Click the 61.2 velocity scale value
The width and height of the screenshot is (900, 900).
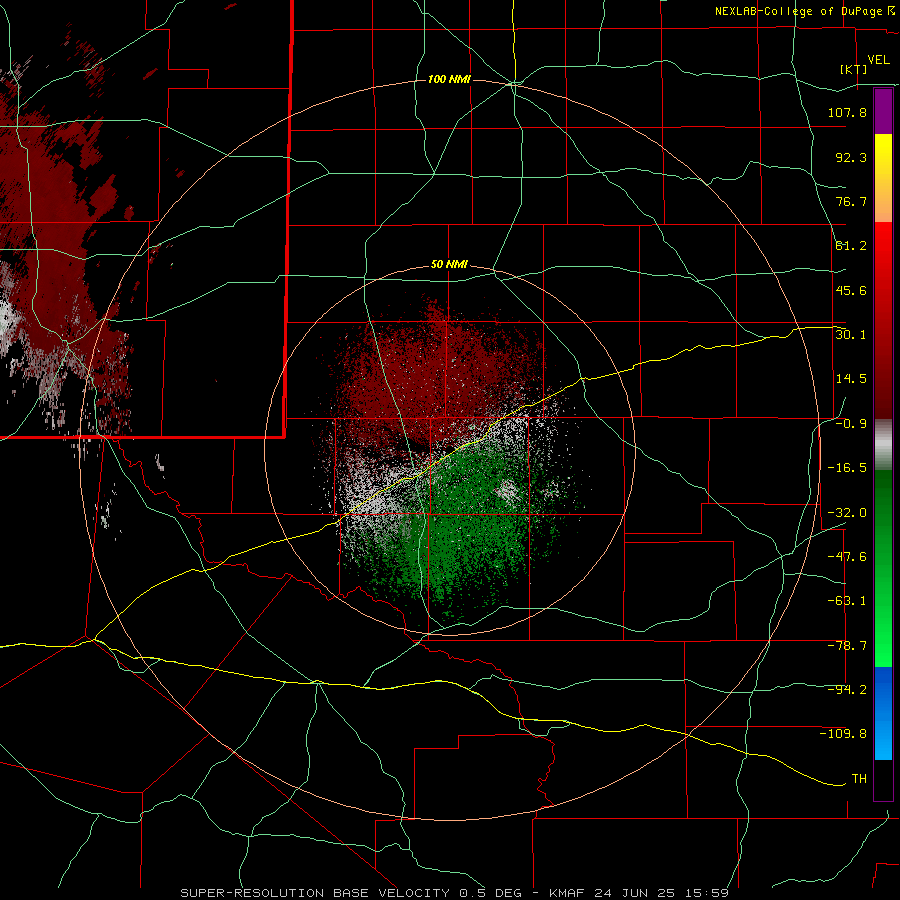[851, 246]
